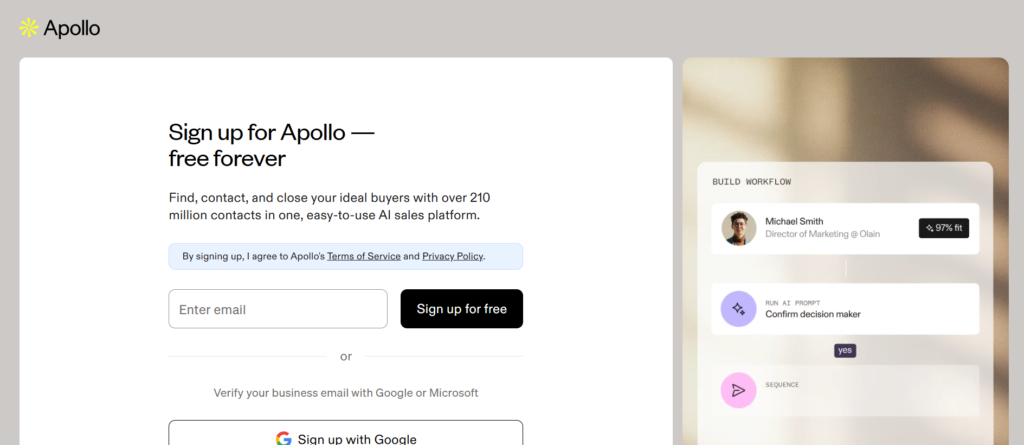The image size is (1024, 445).
Task: Click the pink Sequence send icon
Action: (738, 390)
